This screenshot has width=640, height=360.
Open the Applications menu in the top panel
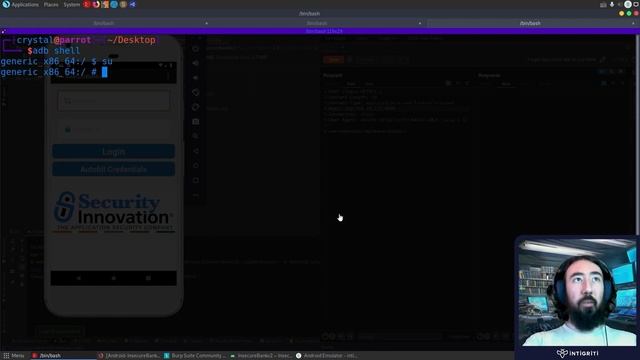(25, 4)
